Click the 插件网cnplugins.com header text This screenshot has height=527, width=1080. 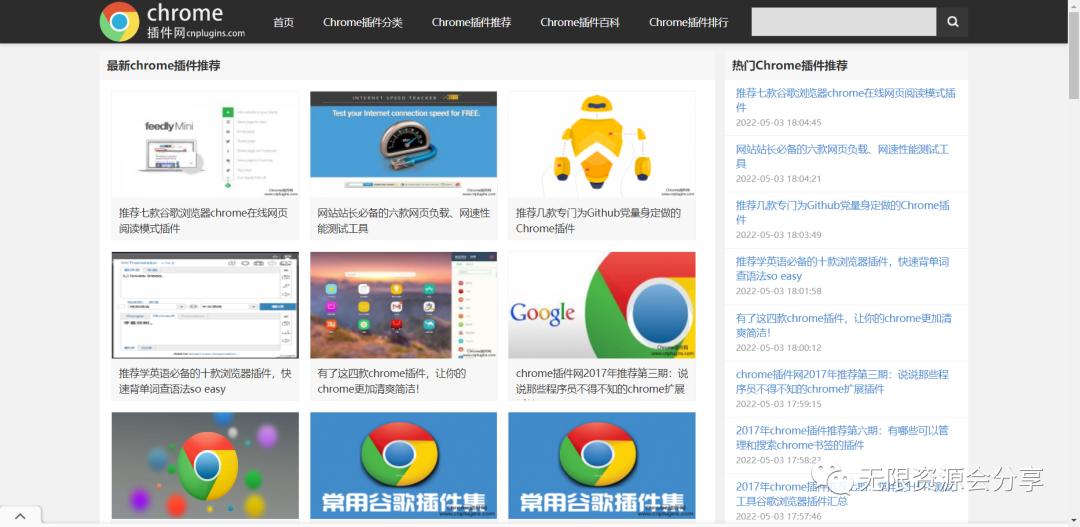[196, 32]
